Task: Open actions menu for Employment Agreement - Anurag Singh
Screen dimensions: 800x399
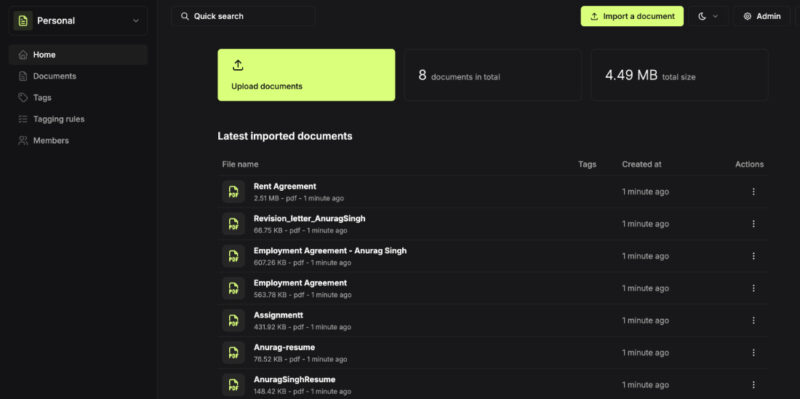Action: [753, 256]
